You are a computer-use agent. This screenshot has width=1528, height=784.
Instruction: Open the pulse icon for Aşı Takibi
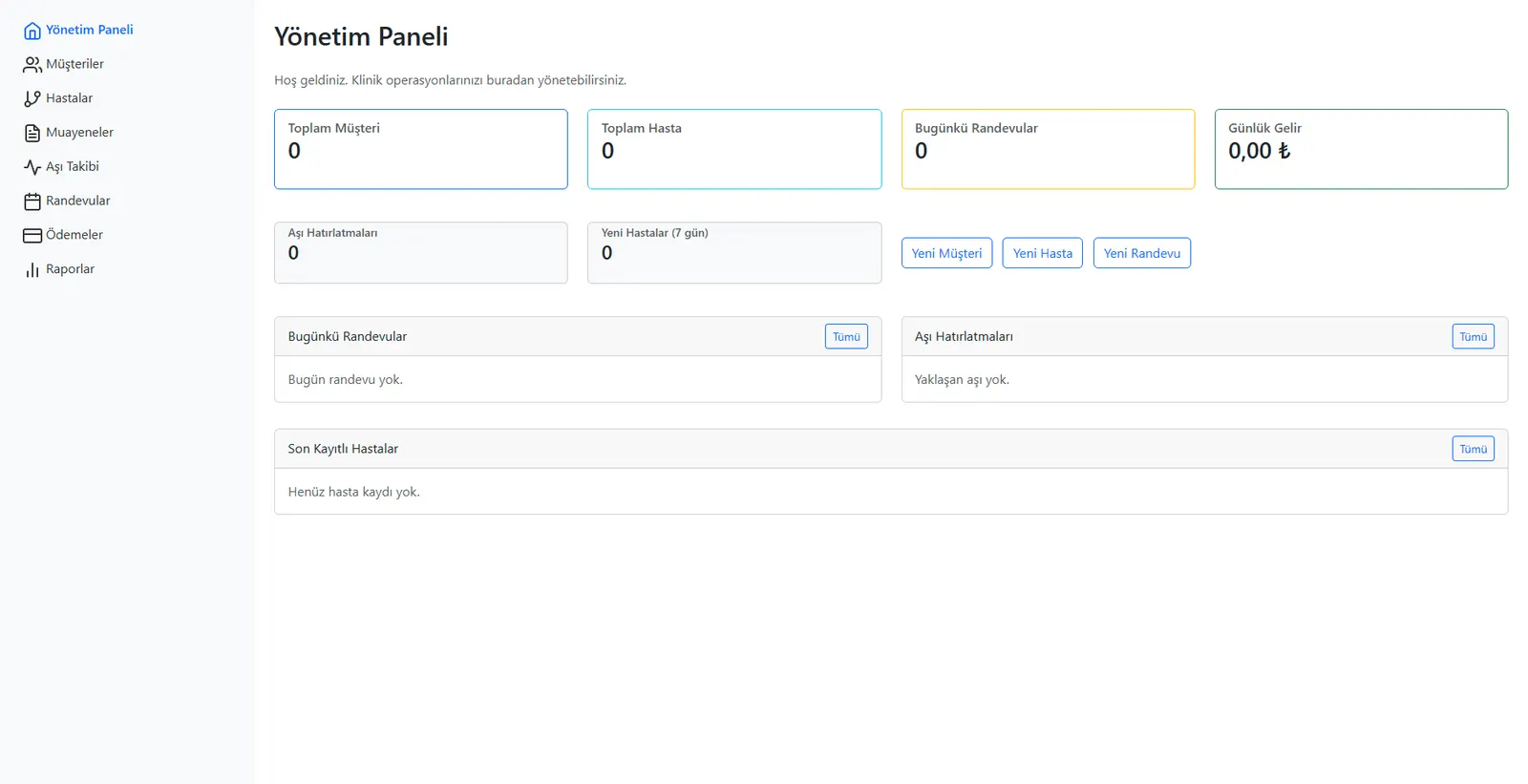[x=32, y=167]
